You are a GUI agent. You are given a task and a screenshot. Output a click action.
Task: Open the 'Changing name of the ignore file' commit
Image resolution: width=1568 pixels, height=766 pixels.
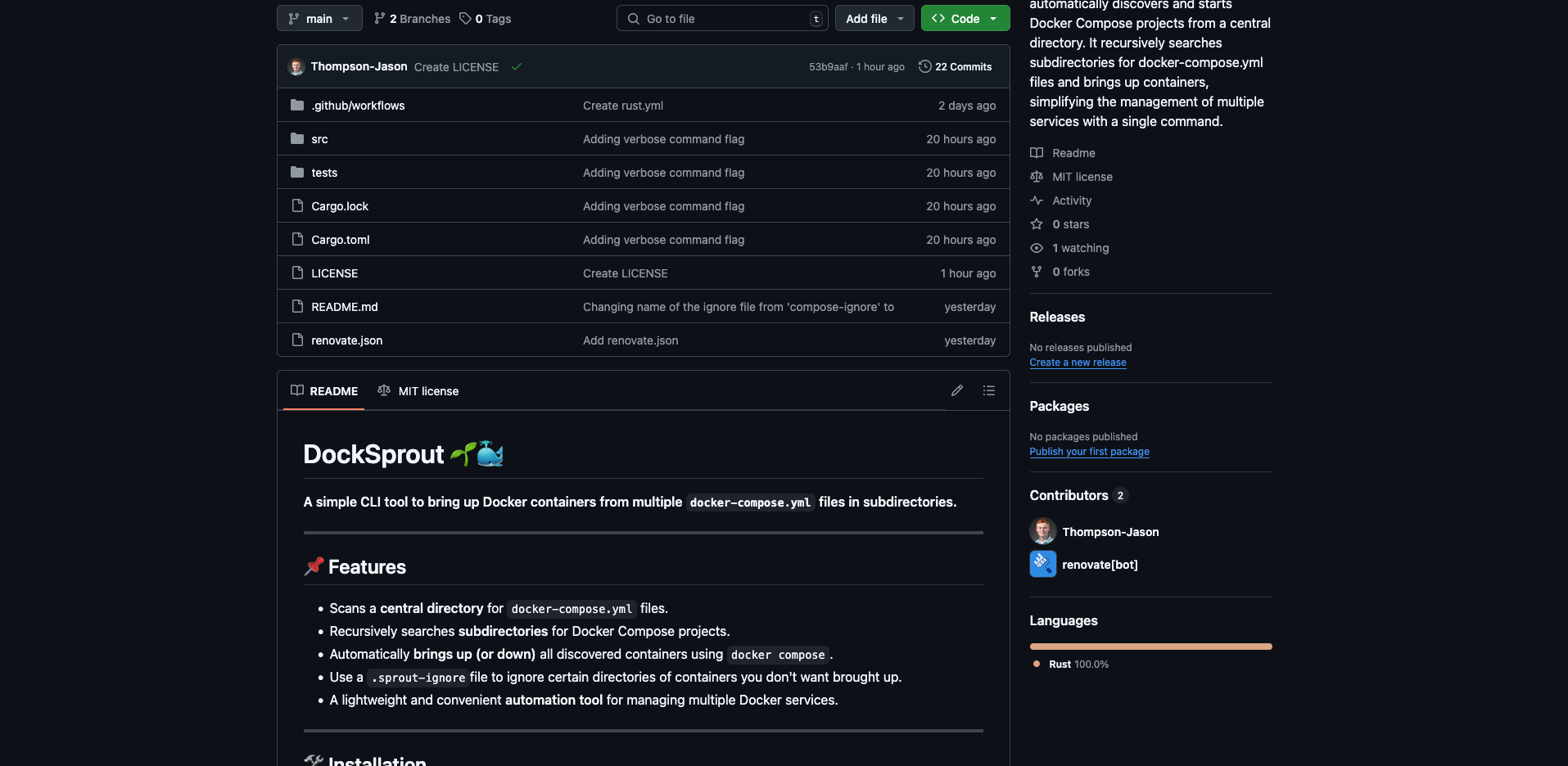point(739,307)
